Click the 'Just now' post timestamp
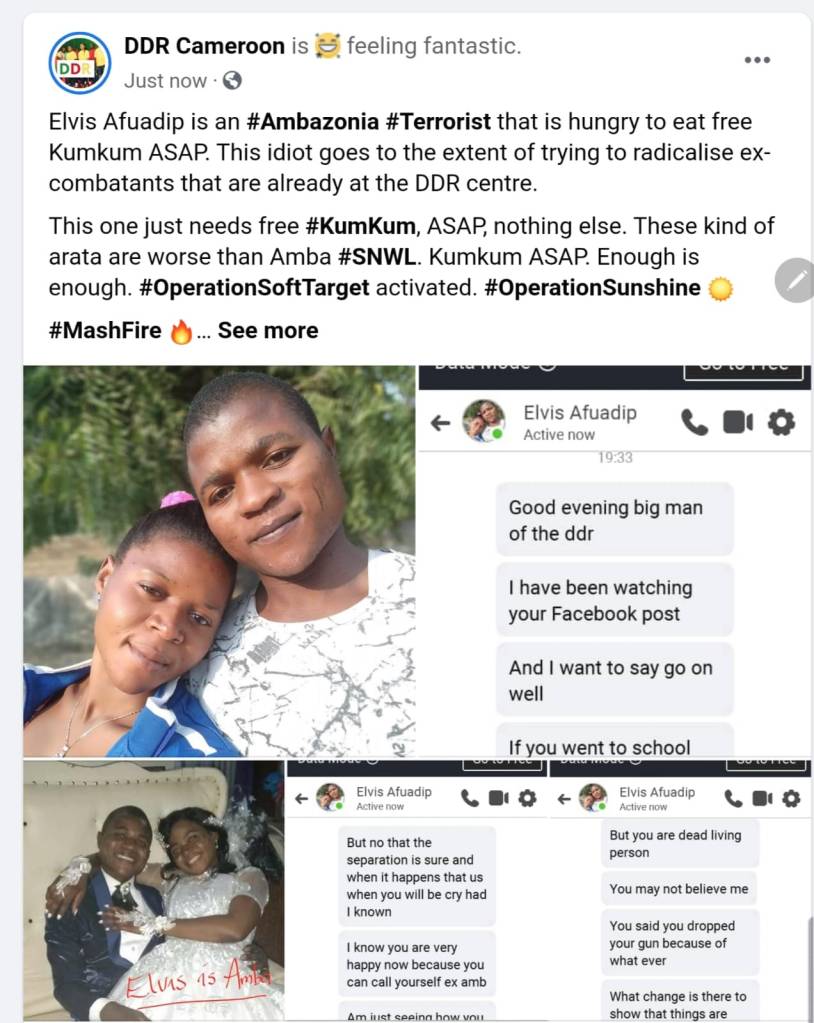Screen dimensions: 814x1023 pyautogui.click(x=165, y=81)
